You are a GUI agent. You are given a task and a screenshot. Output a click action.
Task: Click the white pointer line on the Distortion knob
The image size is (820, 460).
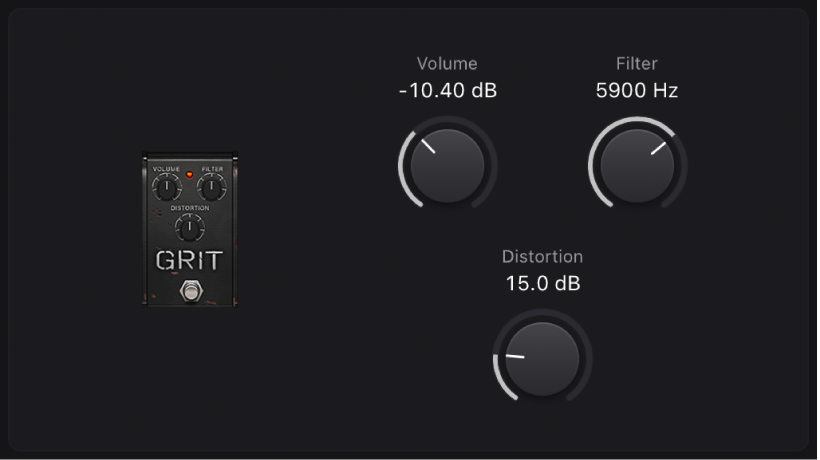point(515,355)
